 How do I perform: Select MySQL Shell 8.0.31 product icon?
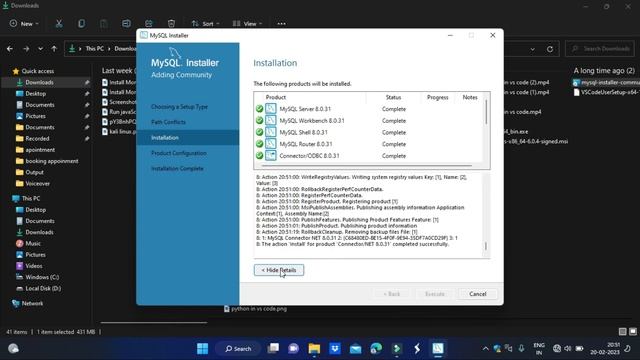(271, 132)
